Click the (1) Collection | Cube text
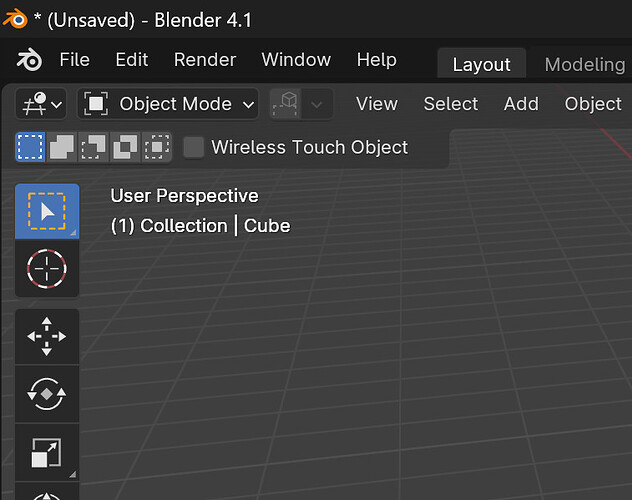The height and width of the screenshot is (500, 632). pyautogui.click(x=200, y=226)
